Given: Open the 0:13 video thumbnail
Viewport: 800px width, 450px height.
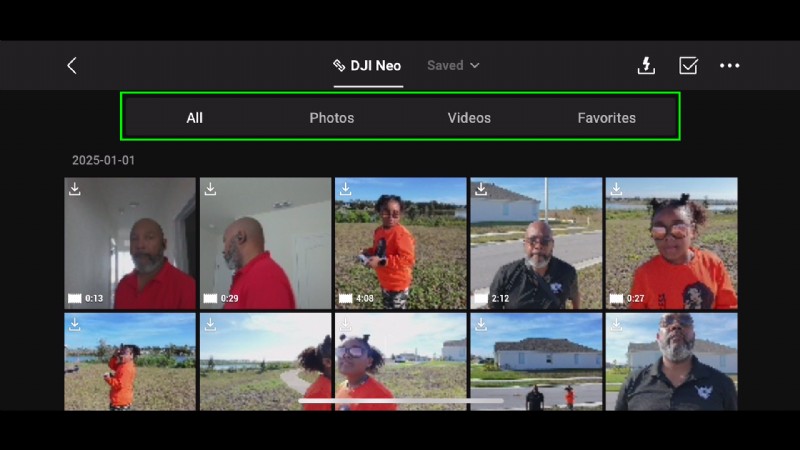Looking at the screenshot, I should [x=130, y=243].
